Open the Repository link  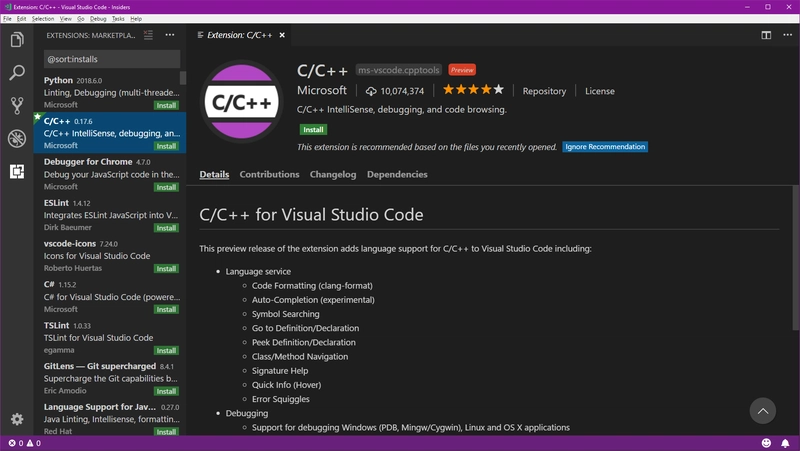coord(544,91)
